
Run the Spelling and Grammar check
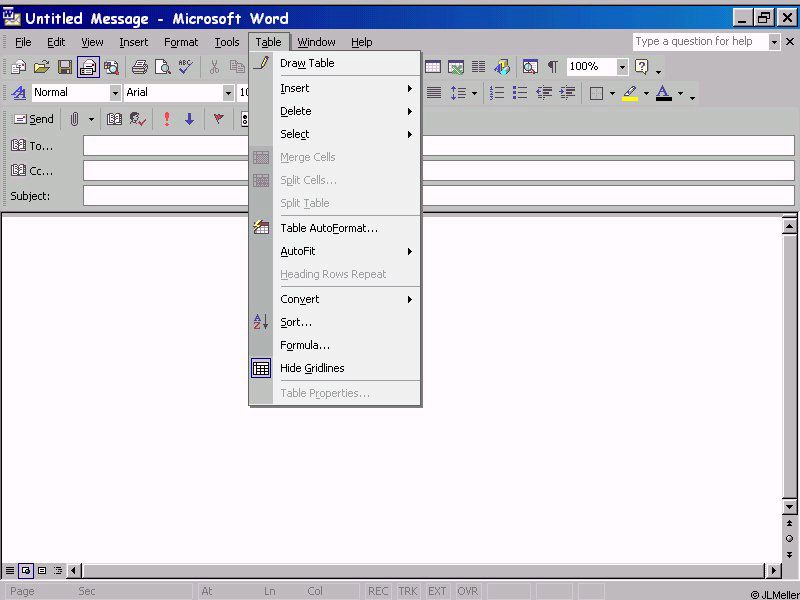[185, 67]
